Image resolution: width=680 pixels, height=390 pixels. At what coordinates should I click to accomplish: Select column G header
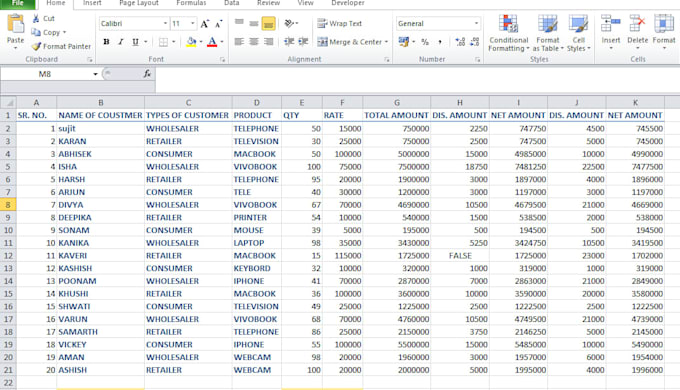tap(397, 102)
